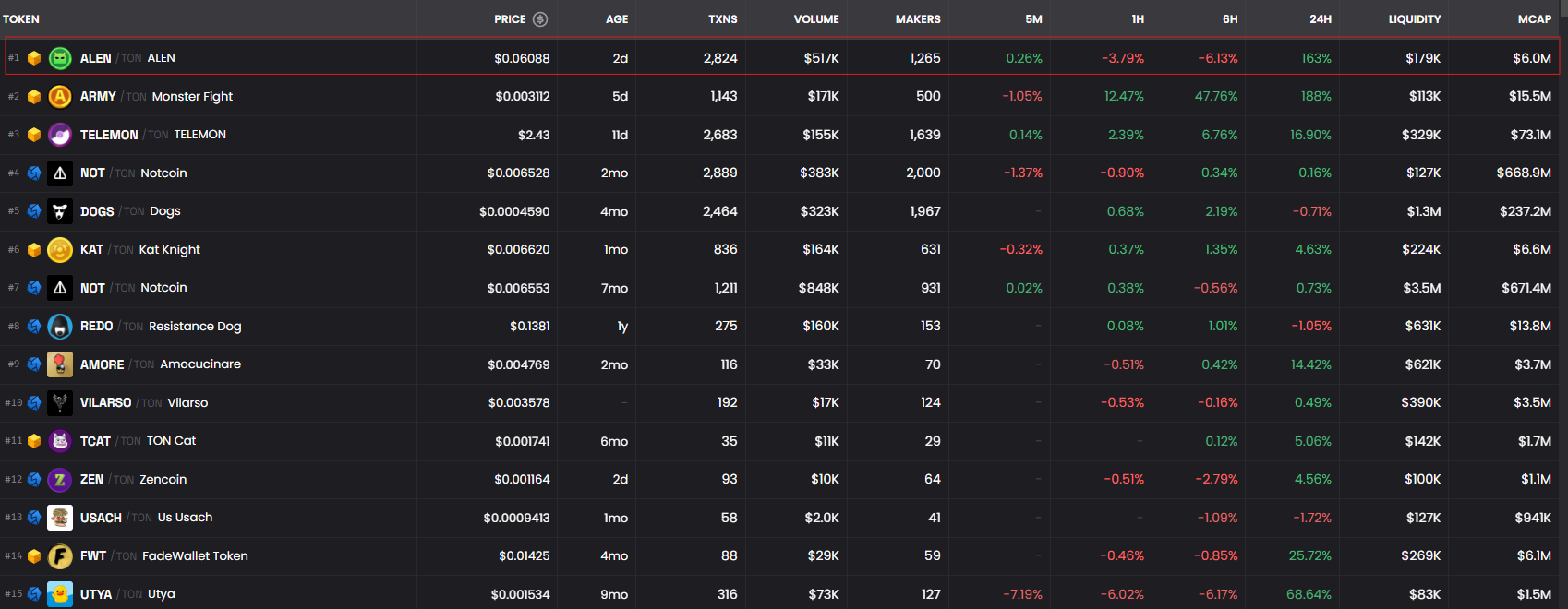Click the UTYA duck logo icon
Image resolution: width=1568 pixels, height=609 pixels.
coord(60,594)
